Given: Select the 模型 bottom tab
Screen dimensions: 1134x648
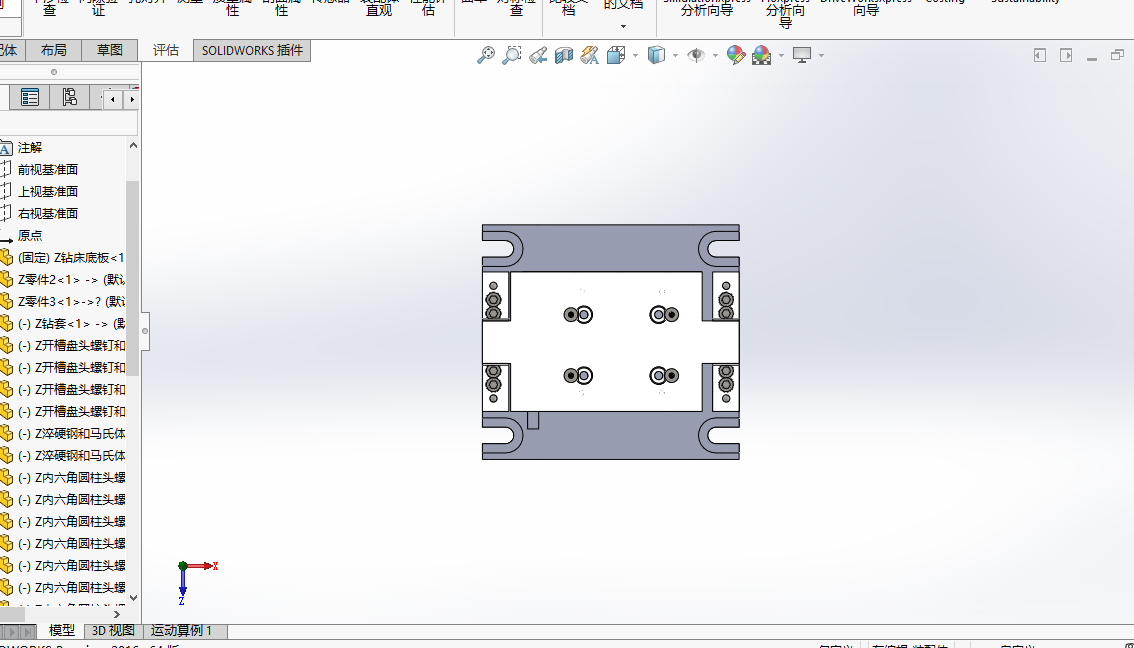Looking at the screenshot, I should 61,631.
